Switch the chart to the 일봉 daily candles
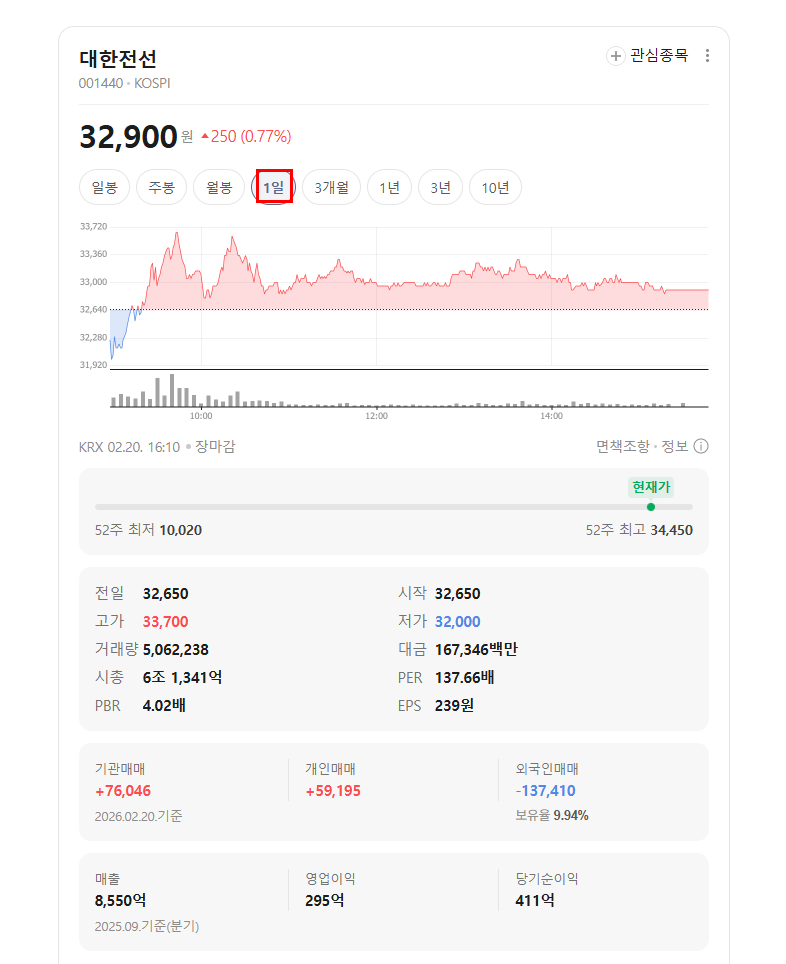This screenshot has height=964, width=786. 105,188
